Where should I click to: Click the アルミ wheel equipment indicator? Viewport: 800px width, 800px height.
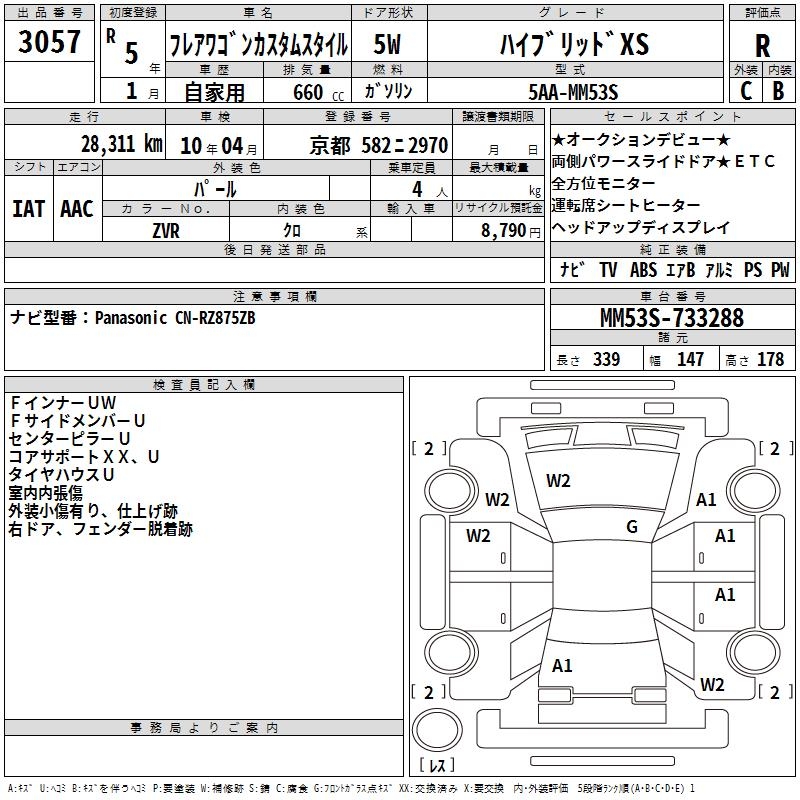(x=719, y=269)
